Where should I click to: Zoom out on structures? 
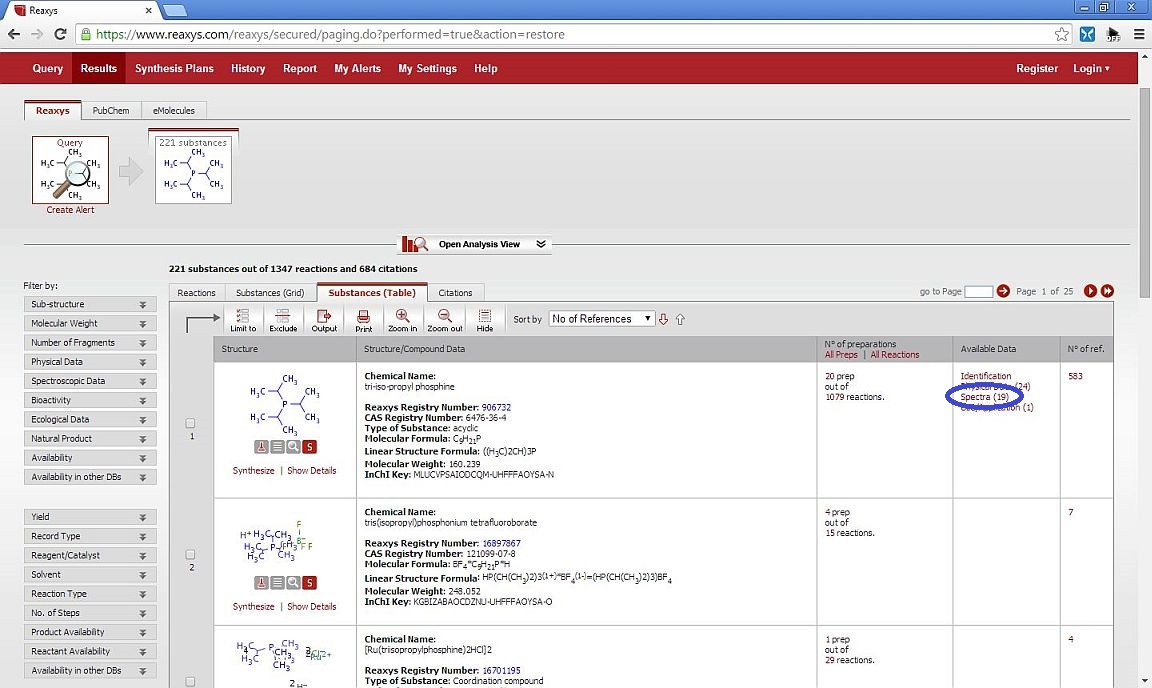tap(444, 320)
